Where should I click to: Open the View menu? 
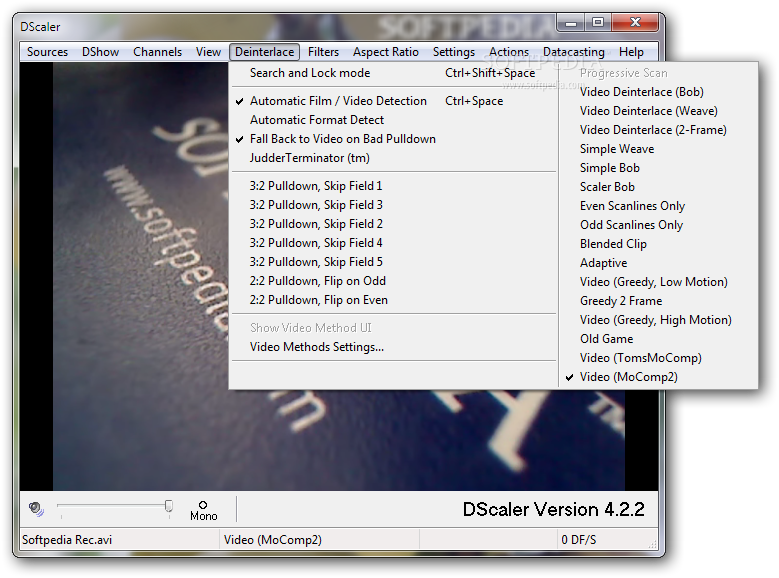(208, 52)
